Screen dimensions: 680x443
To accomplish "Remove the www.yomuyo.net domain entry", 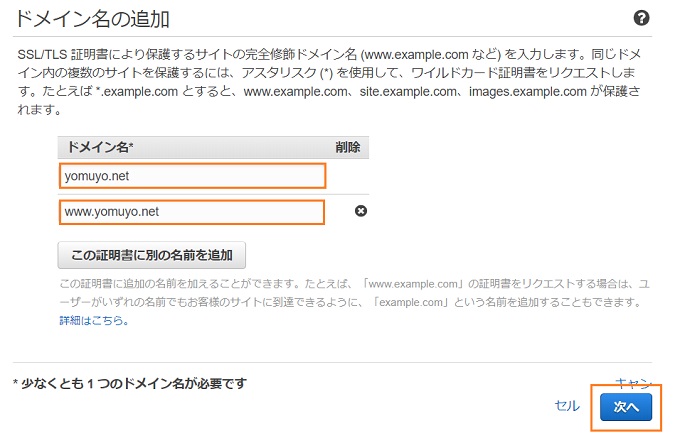I will pos(361,211).
